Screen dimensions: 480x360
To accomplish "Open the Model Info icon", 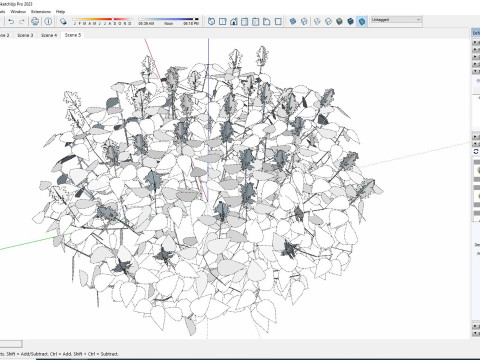I will pyautogui.click(x=48, y=22).
